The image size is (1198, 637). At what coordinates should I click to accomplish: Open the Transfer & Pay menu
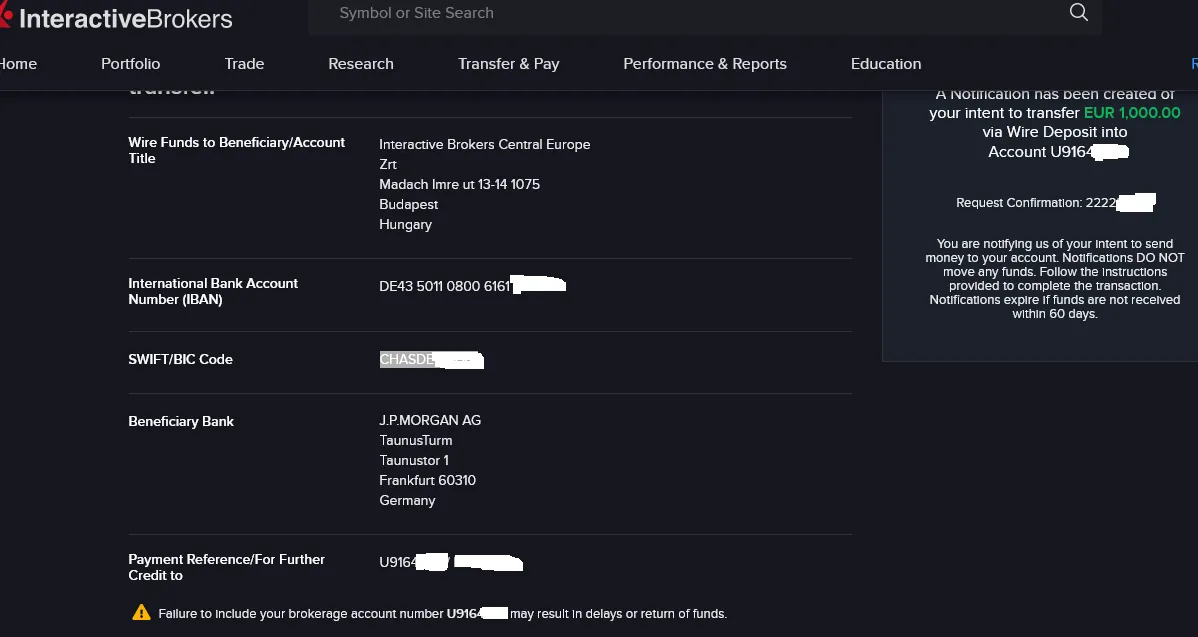[508, 64]
